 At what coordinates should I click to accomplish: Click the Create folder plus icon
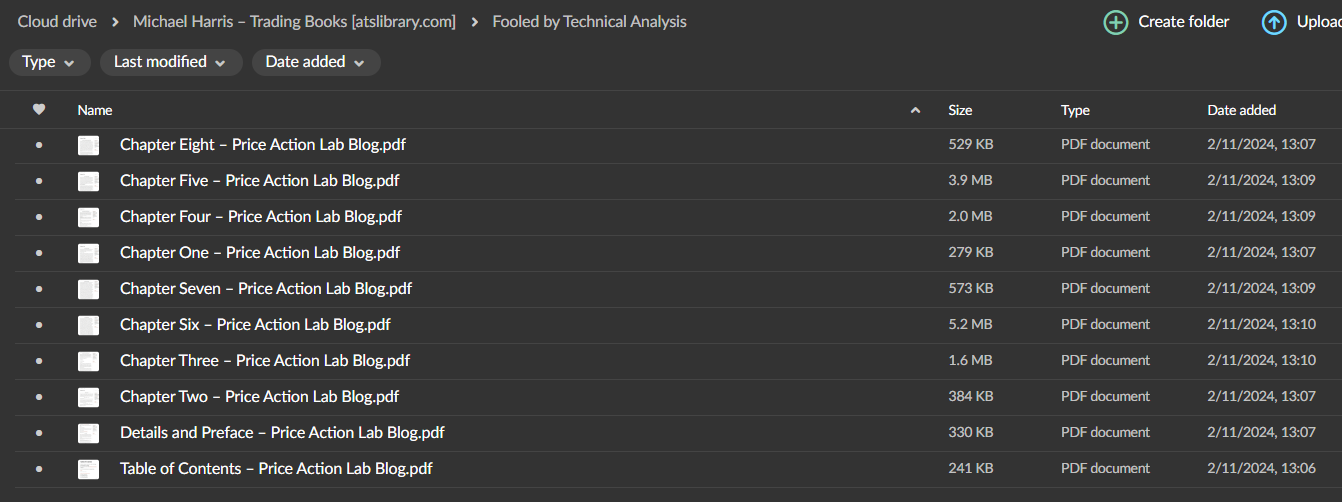tap(1115, 22)
